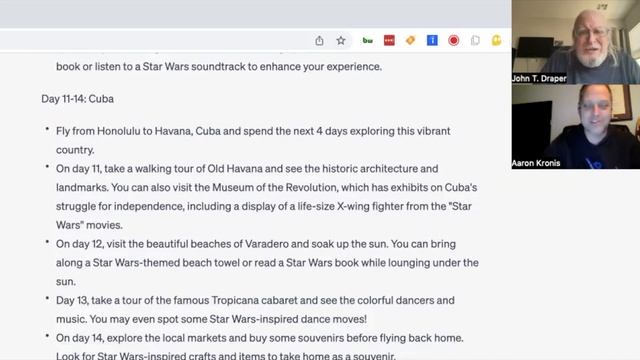This screenshot has width=640, height=360.
Task: Select Aaron Kronis video tile
Action: tap(576, 127)
